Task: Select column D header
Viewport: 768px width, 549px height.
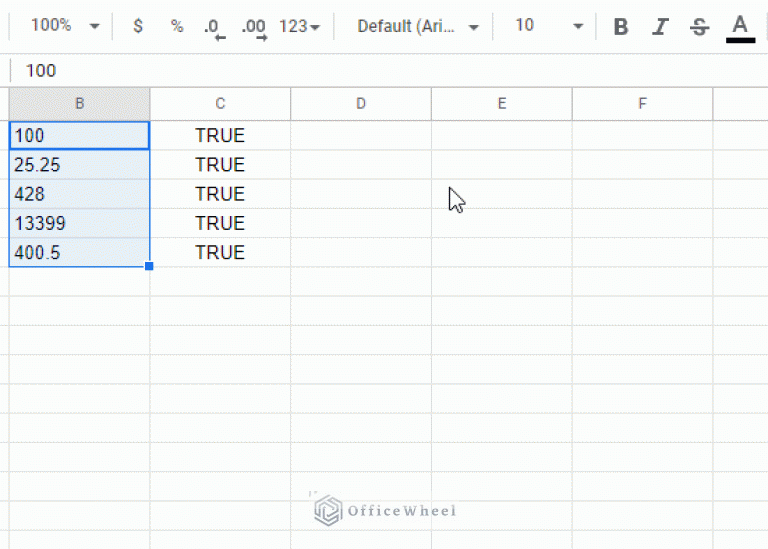Action: pos(361,103)
